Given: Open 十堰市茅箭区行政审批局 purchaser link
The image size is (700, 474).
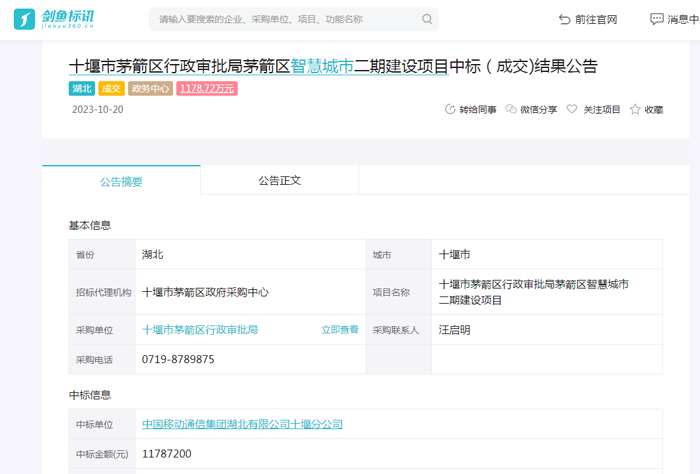Looking at the screenshot, I should pyautogui.click(x=200, y=330).
